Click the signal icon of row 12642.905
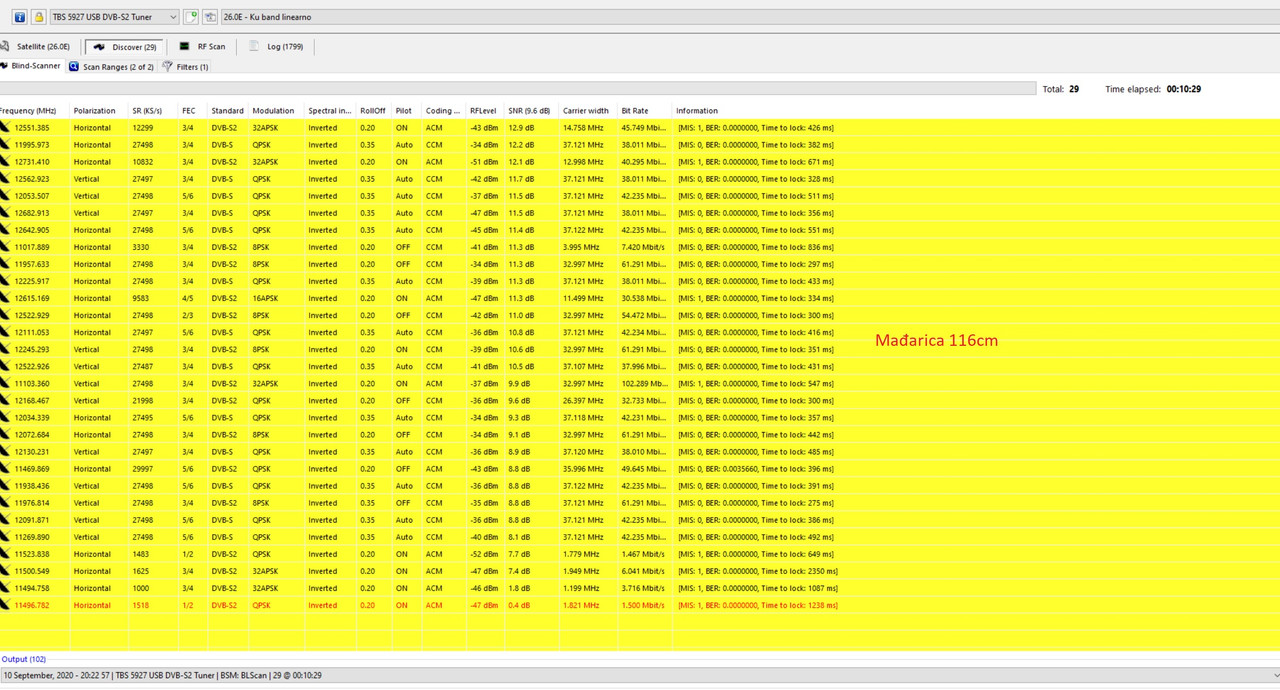Image resolution: width=1280 pixels, height=690 pixels. pyautogui.click(x=5, y=230)
